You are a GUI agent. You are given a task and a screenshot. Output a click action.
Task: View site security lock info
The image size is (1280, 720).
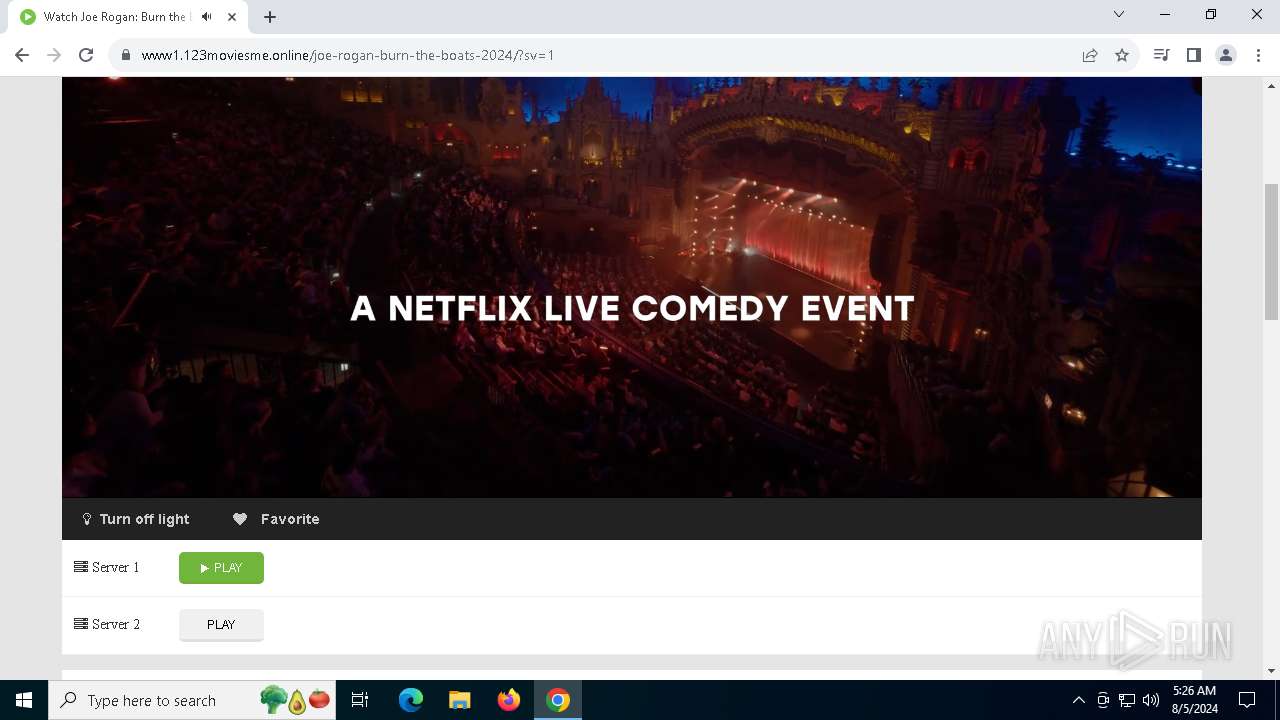pyautogui.click(x=126, y=55)
